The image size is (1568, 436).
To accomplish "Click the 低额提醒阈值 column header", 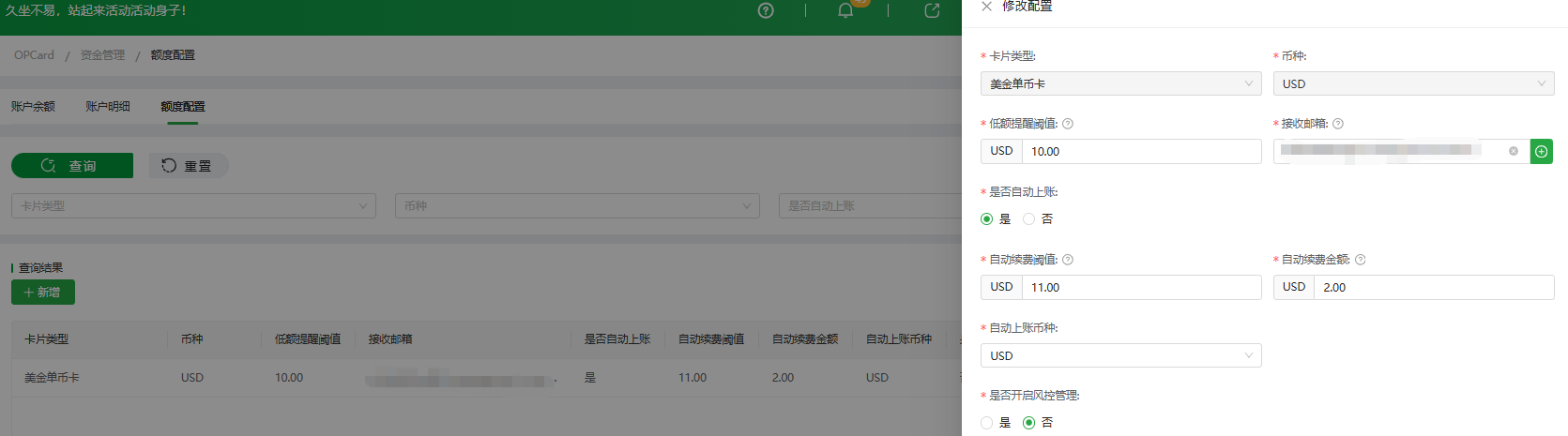I will (308, 339).
